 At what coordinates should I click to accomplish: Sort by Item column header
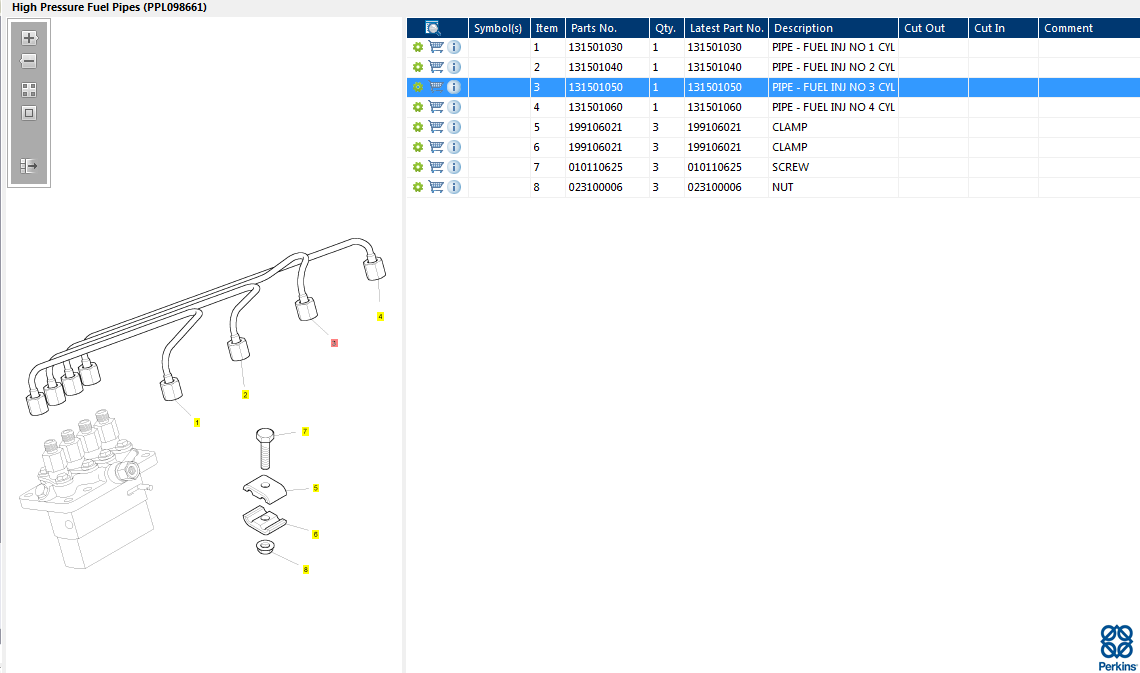(547, 28)
